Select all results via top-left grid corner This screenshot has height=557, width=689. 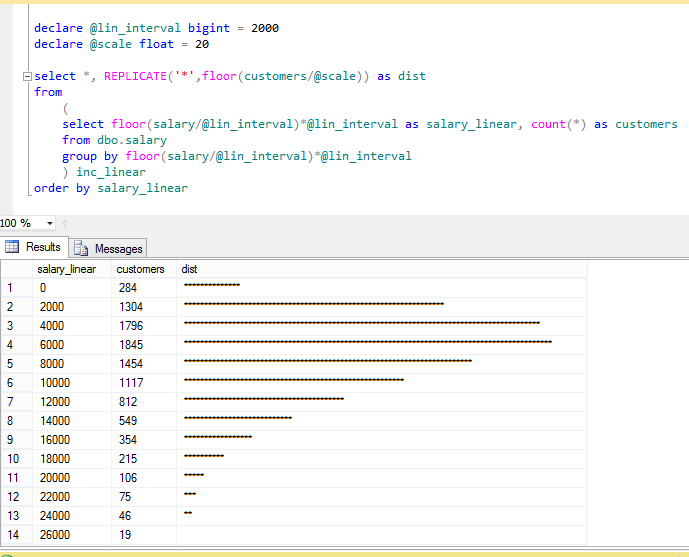tap(17, 269)
